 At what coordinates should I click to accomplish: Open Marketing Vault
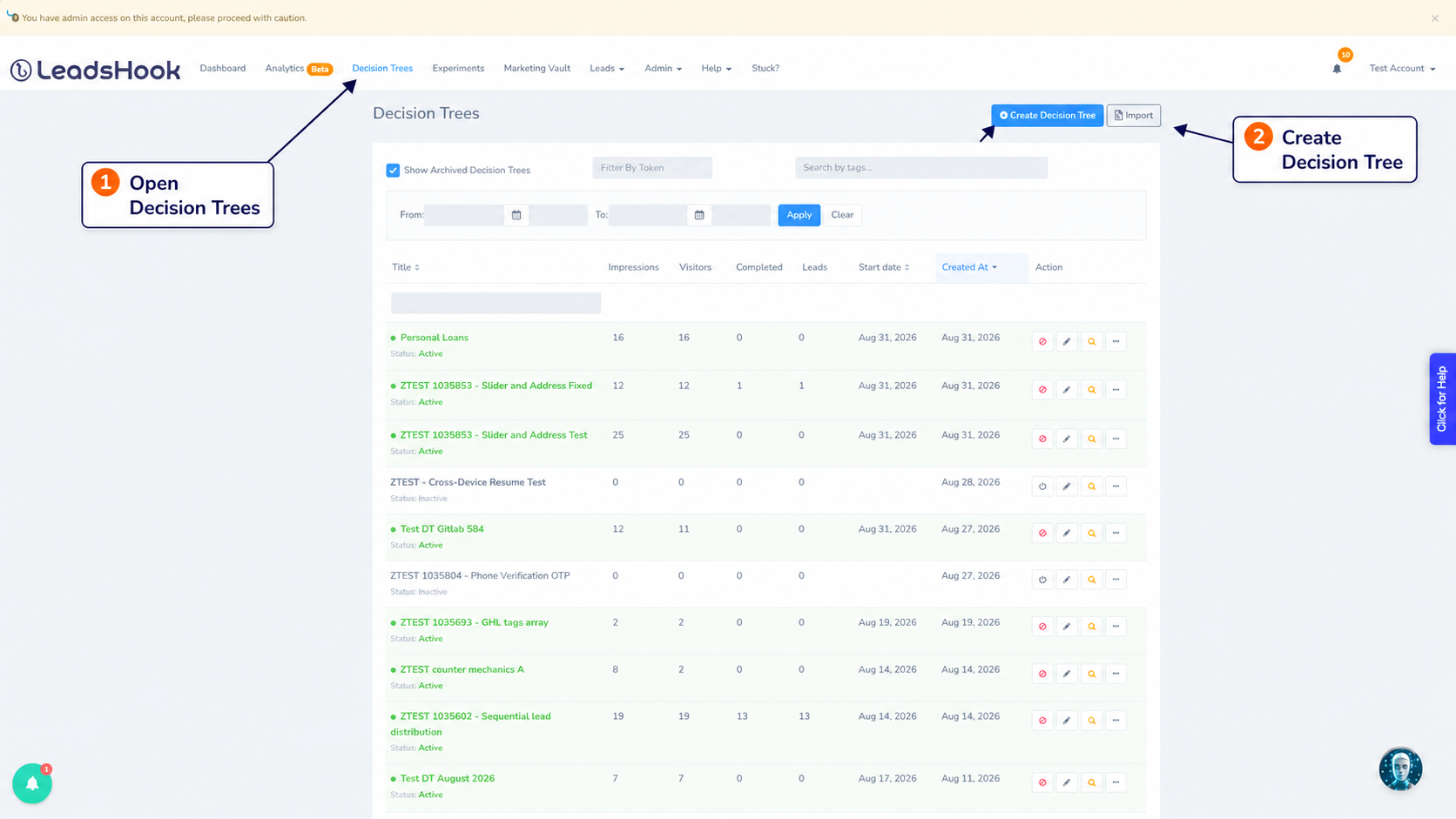coord(537,68)
